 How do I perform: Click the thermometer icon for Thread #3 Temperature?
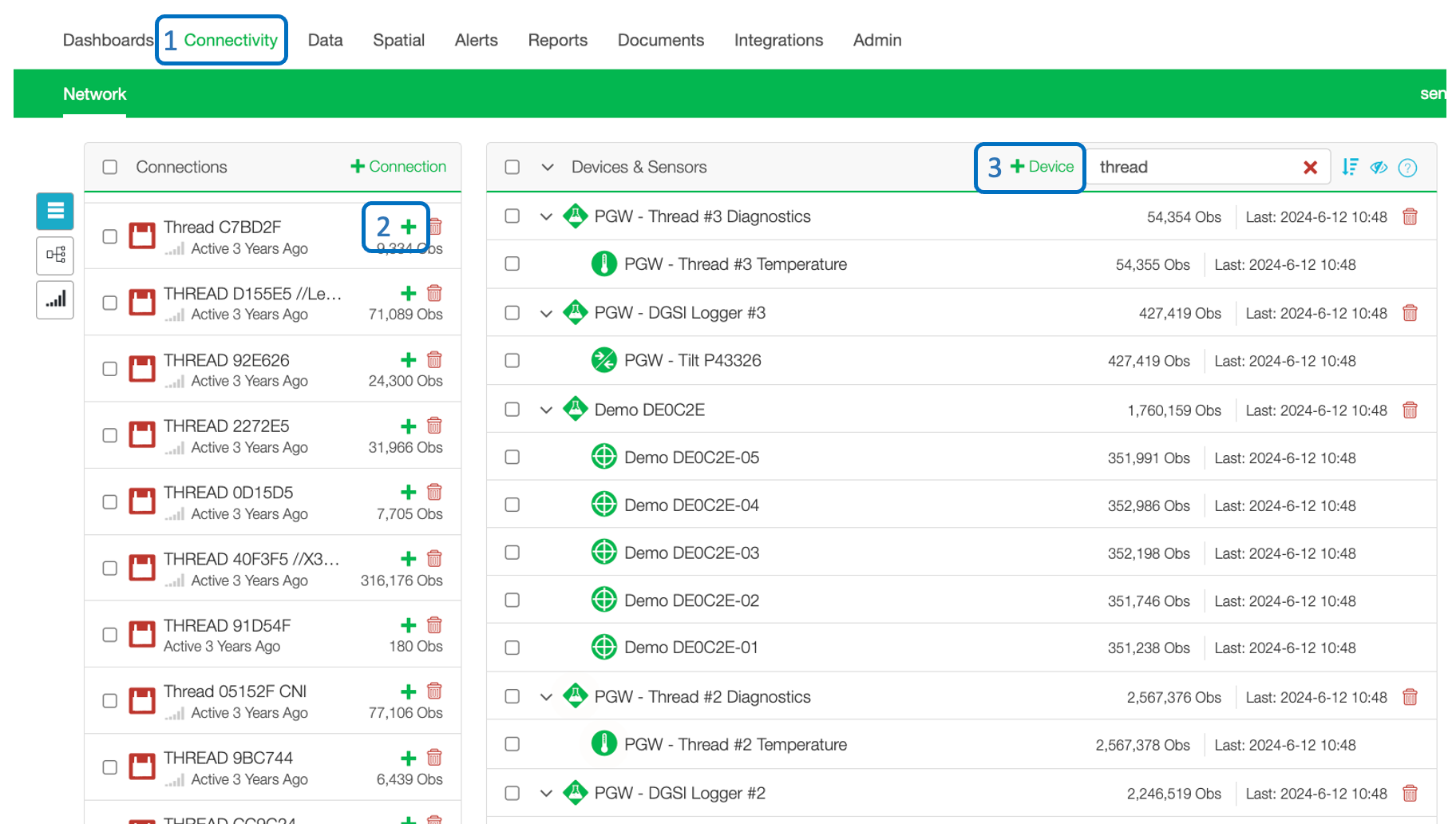click(604, 263)
